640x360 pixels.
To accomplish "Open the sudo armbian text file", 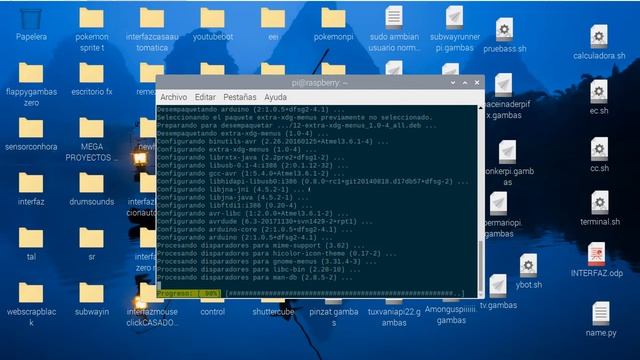I will 394,17.
